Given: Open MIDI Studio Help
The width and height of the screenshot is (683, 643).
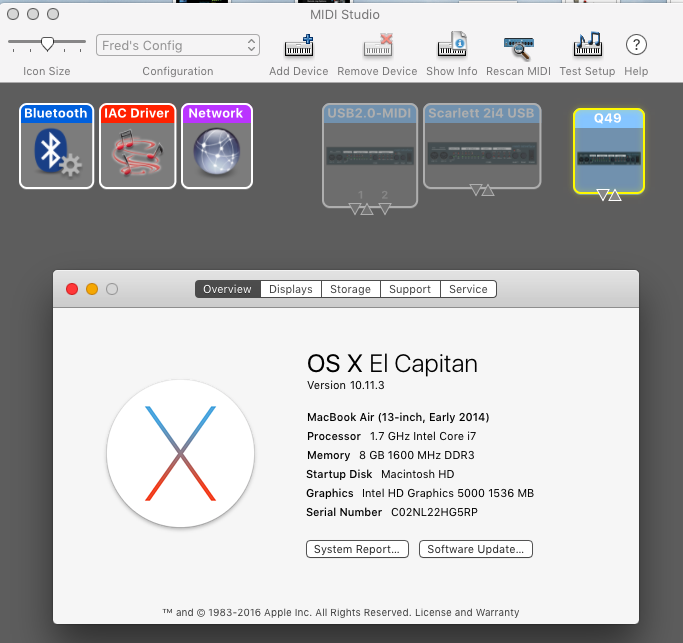Looking at the screenshot, I should (636, 44).
